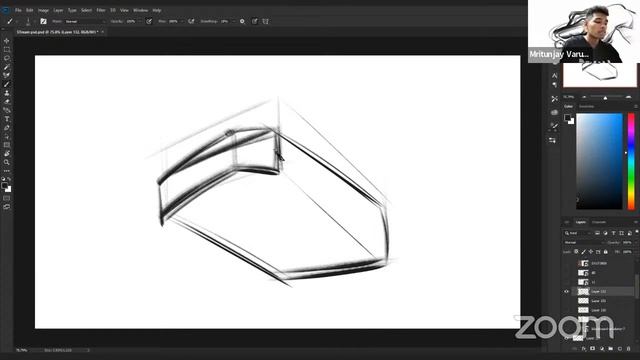Select the Lasso tool
The image size is (640, 360).
pyautogui.click(x=7, y=58)
